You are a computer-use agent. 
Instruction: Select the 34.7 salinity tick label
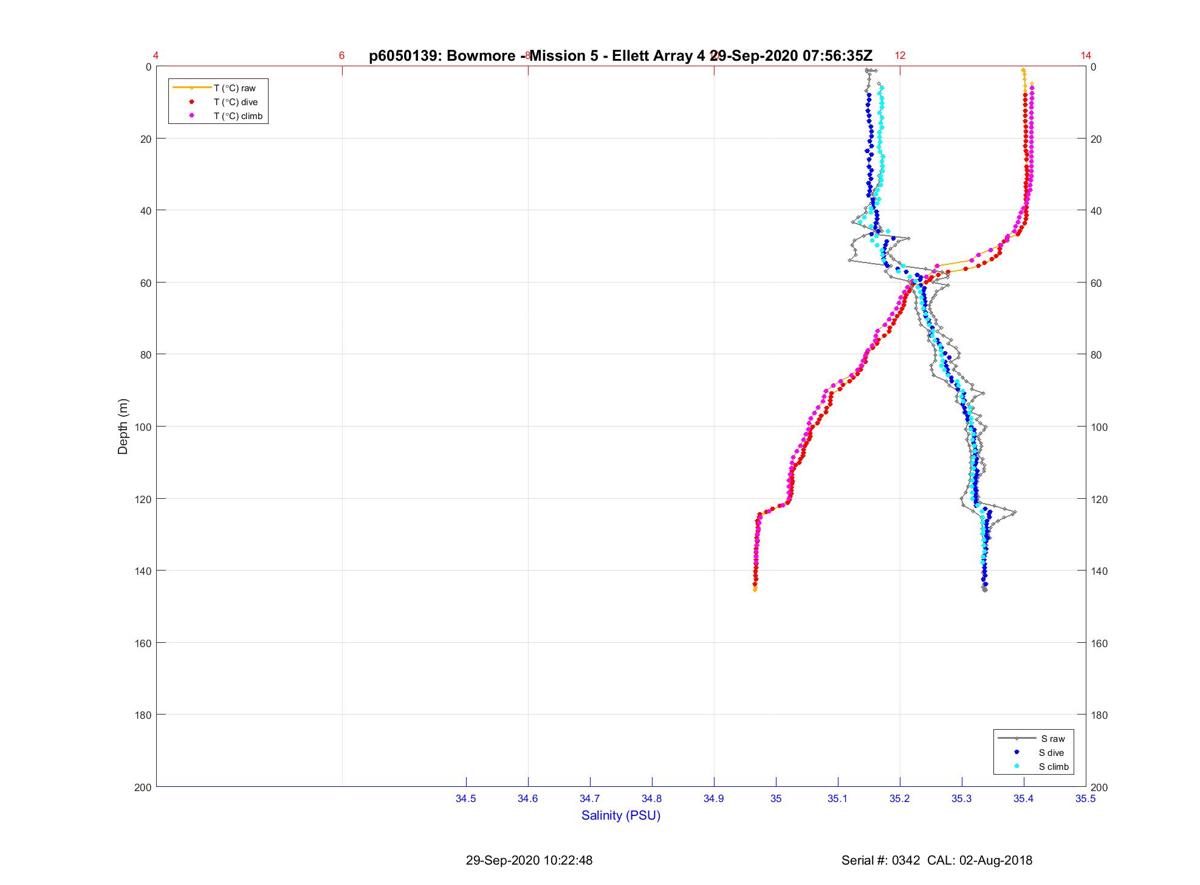pos(590,798)
